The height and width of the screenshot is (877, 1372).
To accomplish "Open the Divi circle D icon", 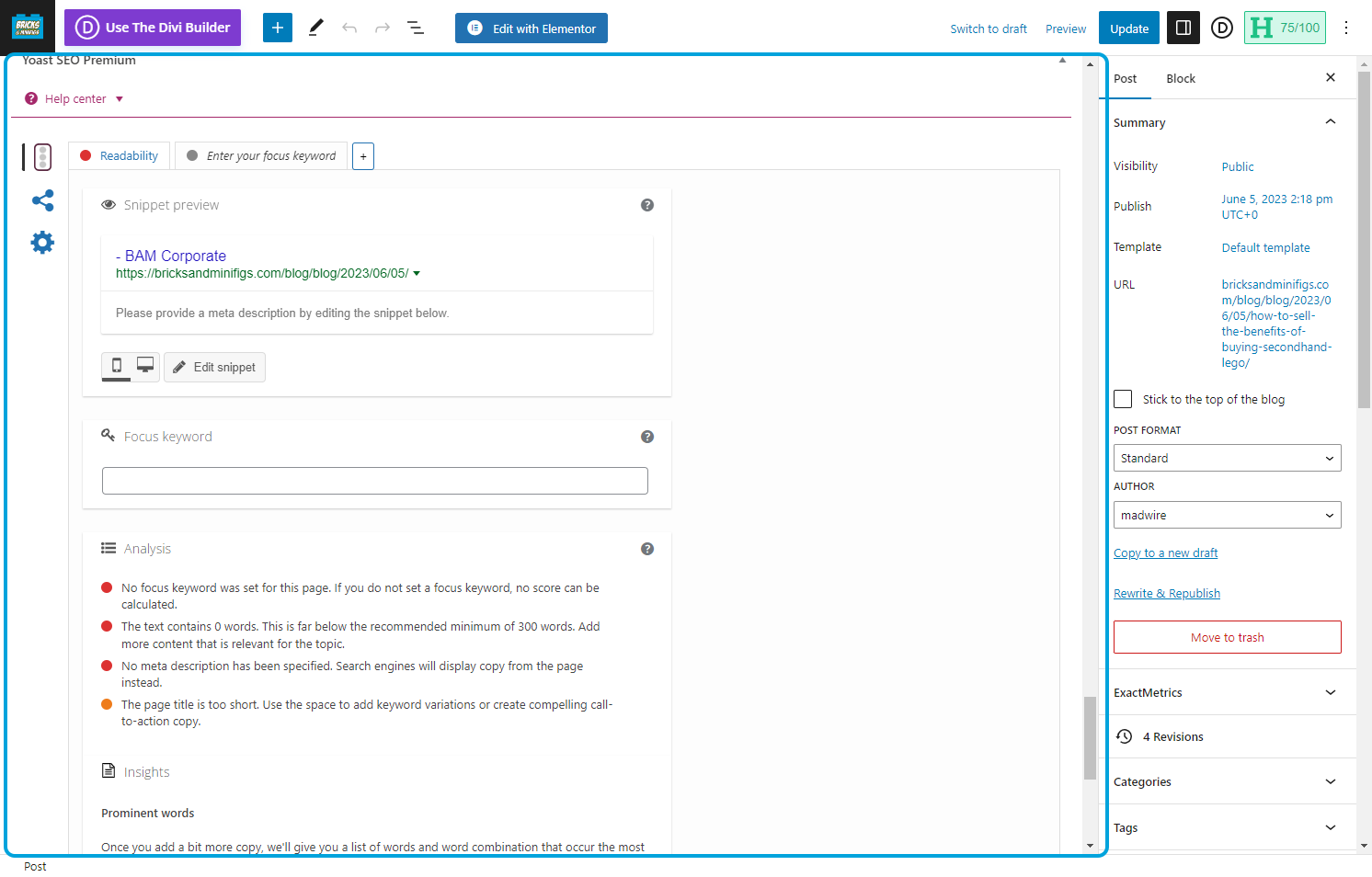I will pos(1222,28).
